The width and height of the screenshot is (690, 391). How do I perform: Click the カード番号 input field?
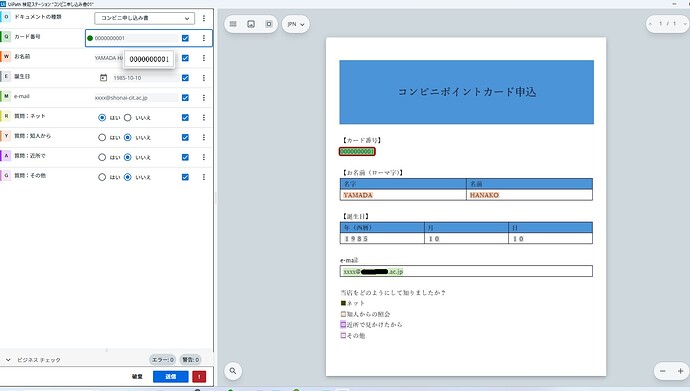point(136,38)
